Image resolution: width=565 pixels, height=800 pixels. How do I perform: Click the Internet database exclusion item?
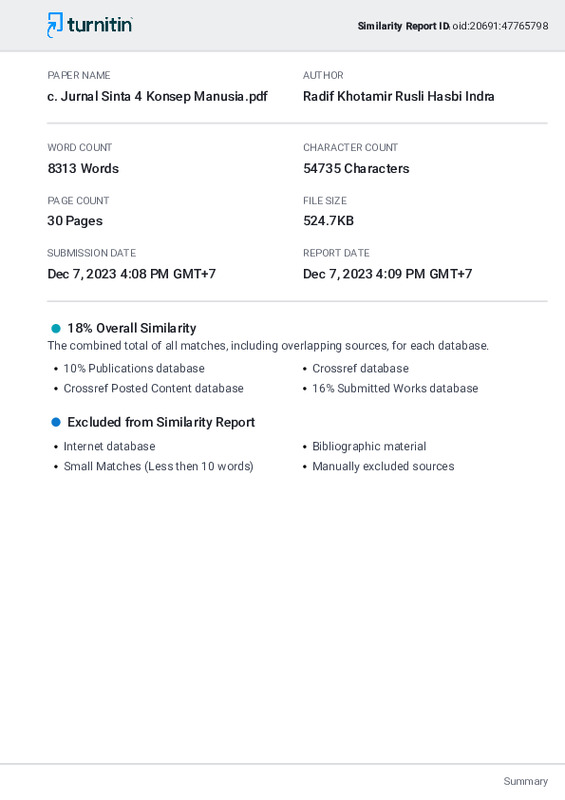pos(109,446)
